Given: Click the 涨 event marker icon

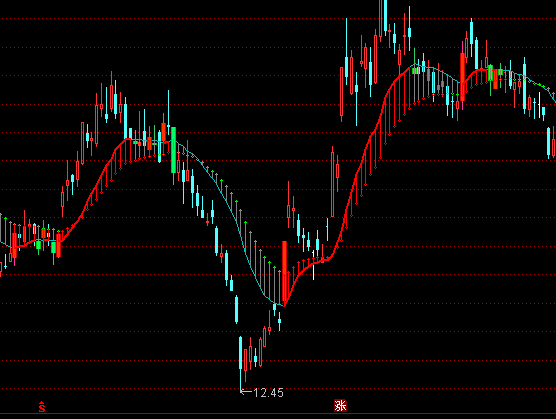Looking at the screenshot, I should (x=340, y=406).
